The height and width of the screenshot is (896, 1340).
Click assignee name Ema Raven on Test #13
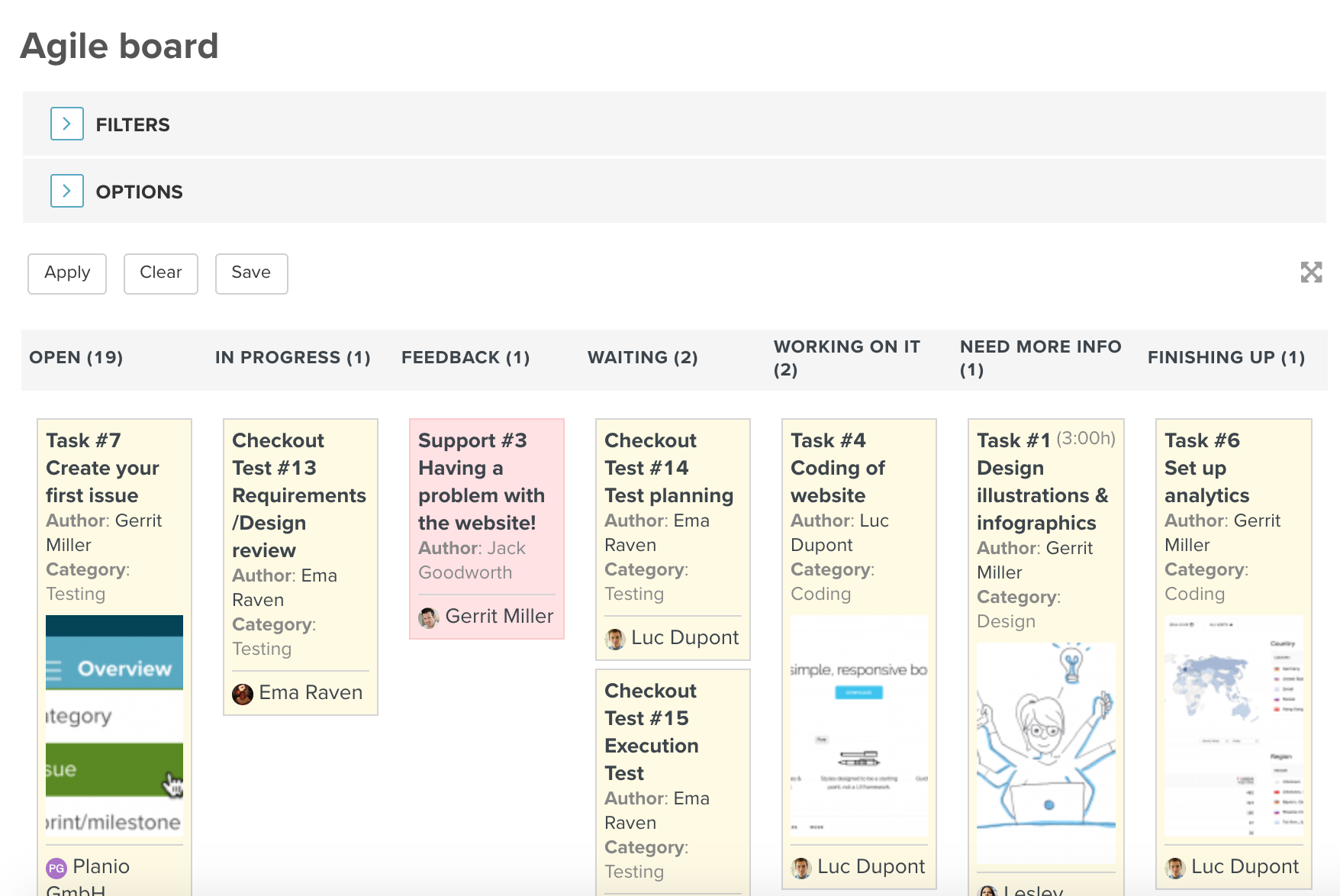point(311,692)
